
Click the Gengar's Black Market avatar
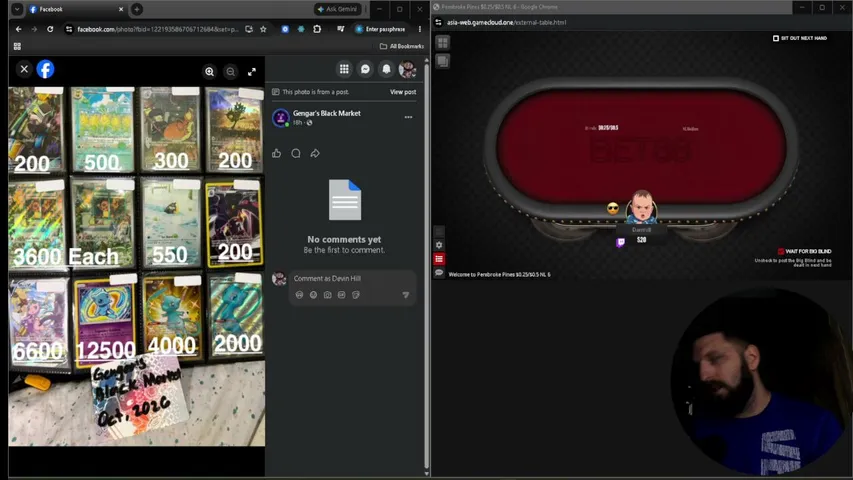(x=281, y=117)
